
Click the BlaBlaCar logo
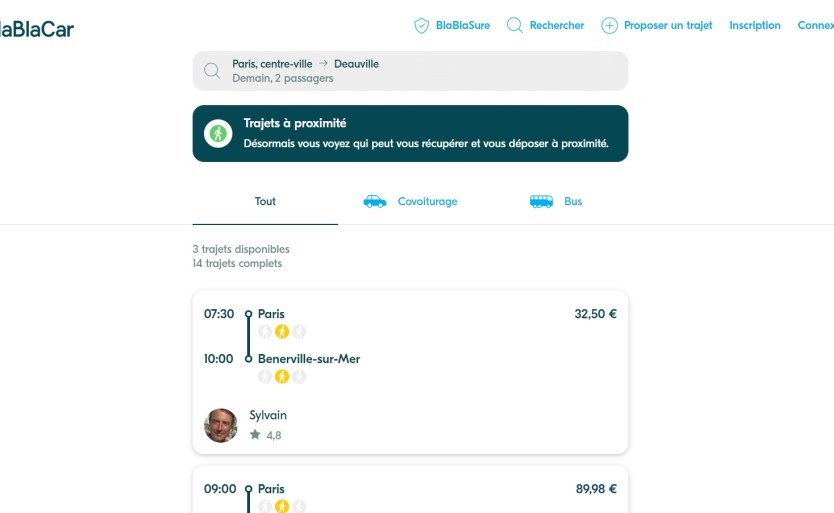point(35,28)
